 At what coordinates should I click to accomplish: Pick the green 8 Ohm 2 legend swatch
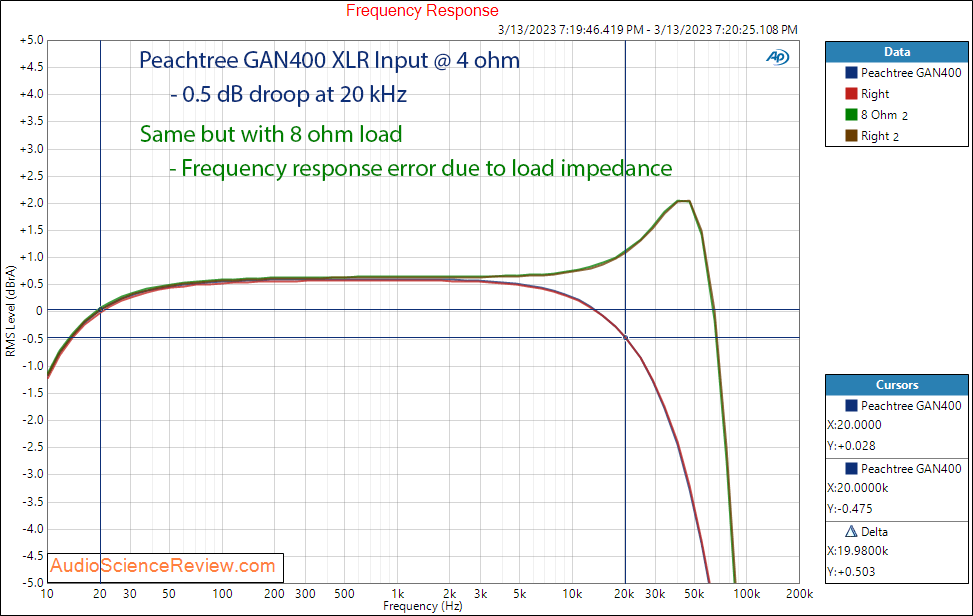851,115
